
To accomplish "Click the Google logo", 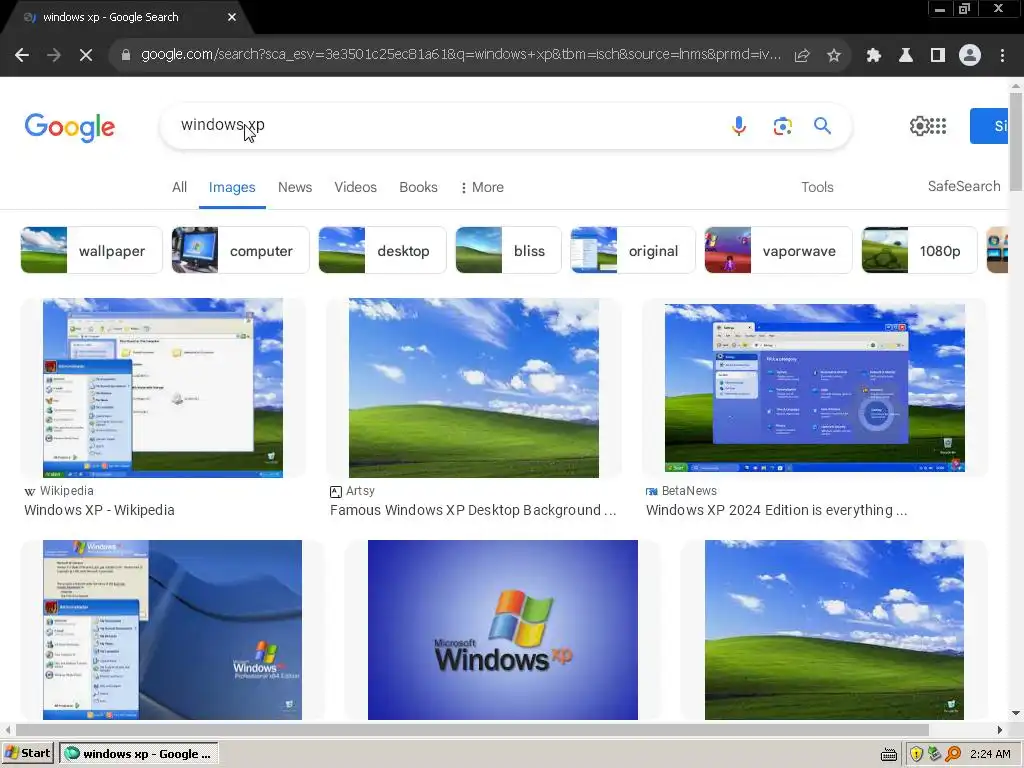I will pyautogui.click(x=70, y=127).
